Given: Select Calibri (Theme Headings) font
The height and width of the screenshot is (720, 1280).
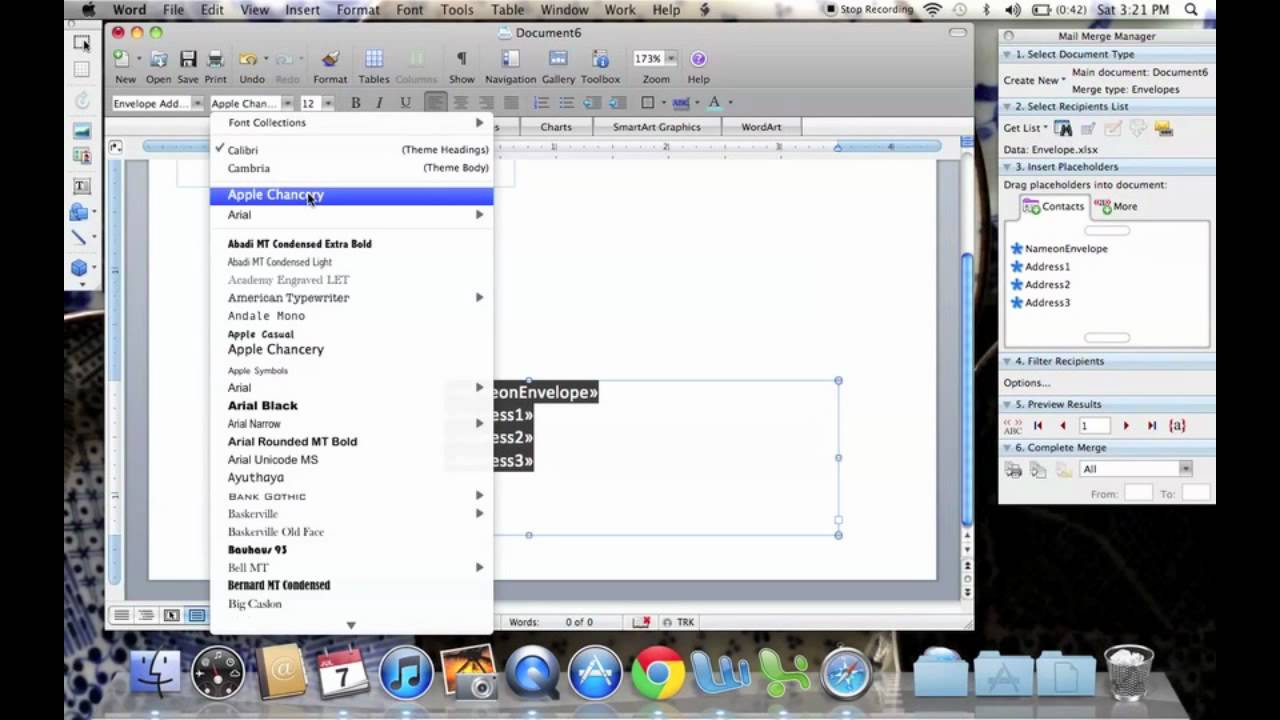Looking at the screenshot, I should (351, 150).
